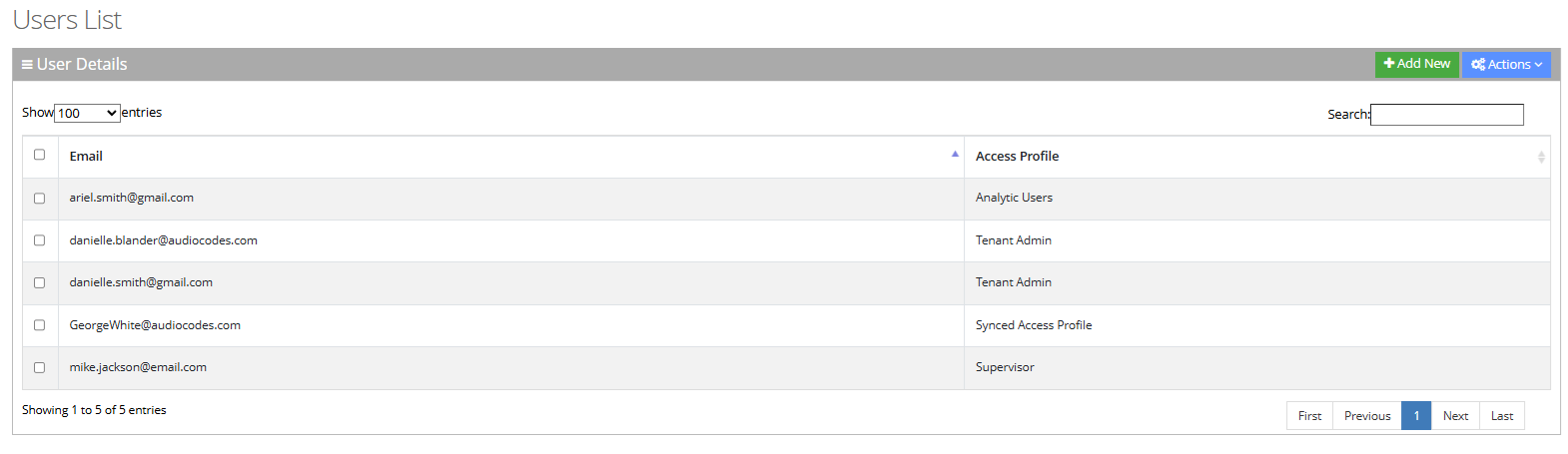The height and width of the screenshot is (454, 1568).
Task: Toggle the select-all checkbox in table header
Action: click(x=40, y=155)
